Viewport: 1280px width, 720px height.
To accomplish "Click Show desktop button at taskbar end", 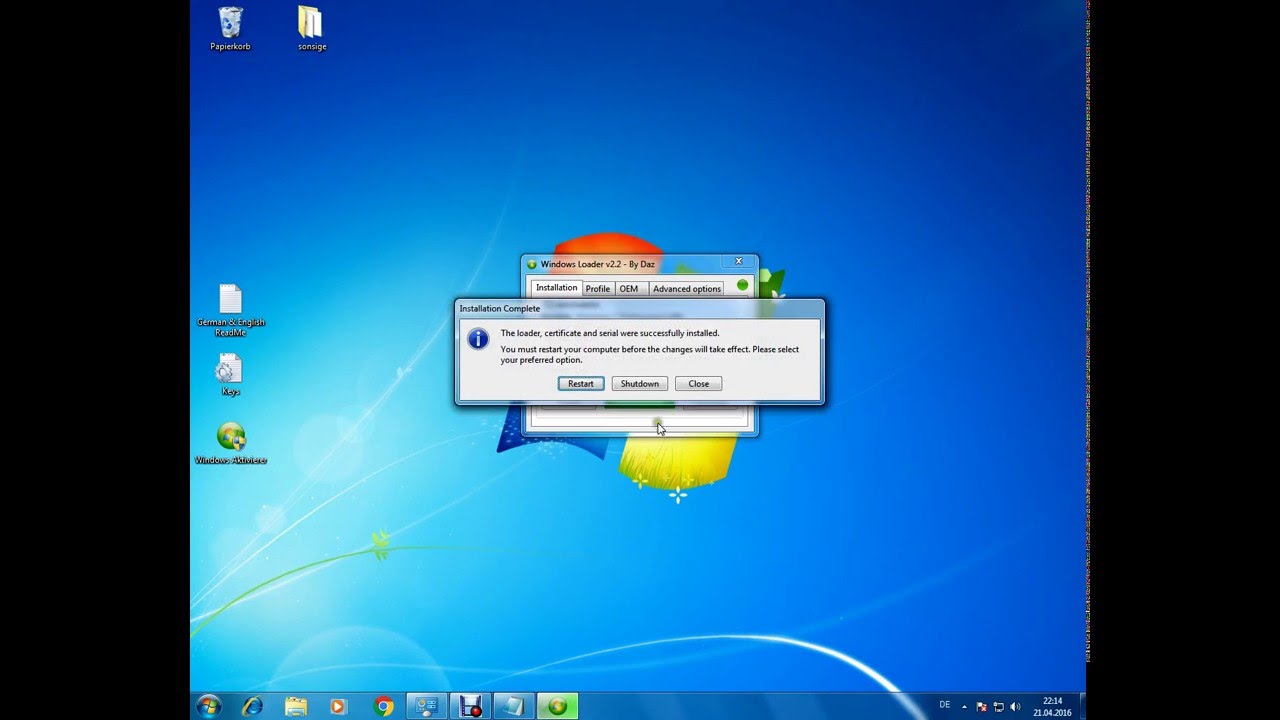I will [1082, 706].
